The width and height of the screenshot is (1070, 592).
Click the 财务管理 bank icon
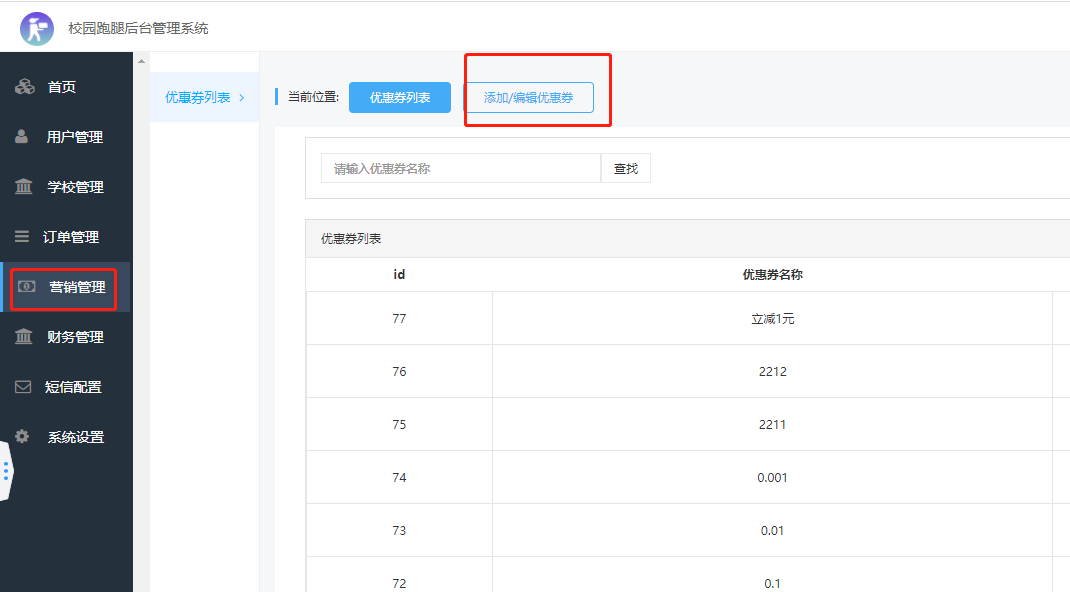[x=24, y=336]
